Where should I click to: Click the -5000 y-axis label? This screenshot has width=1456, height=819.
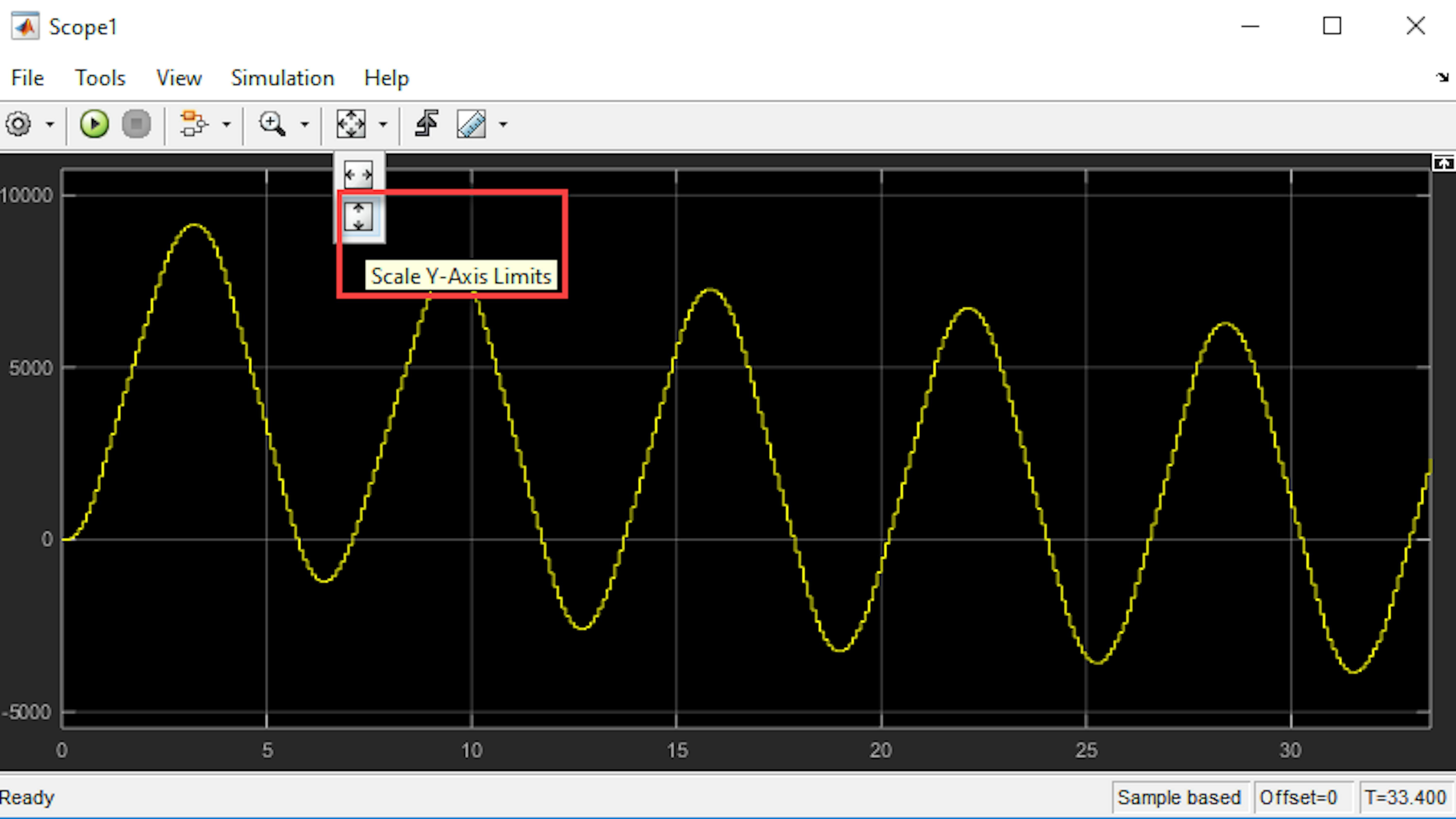click(x=26, y=712)
